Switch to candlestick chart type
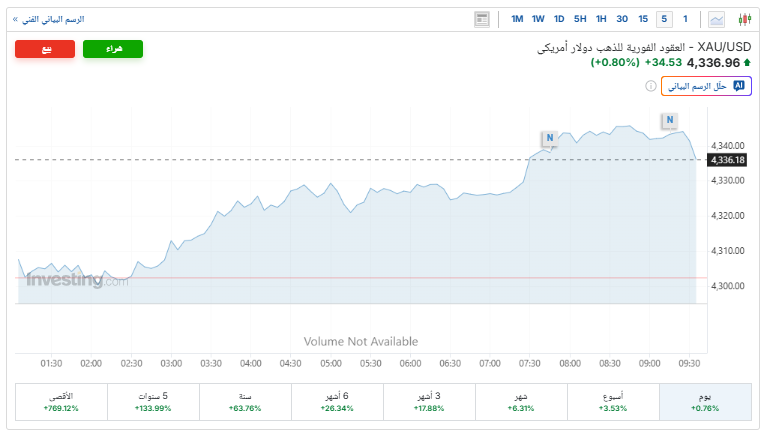This screenshot has height=433, width=767. coord(744,19)
